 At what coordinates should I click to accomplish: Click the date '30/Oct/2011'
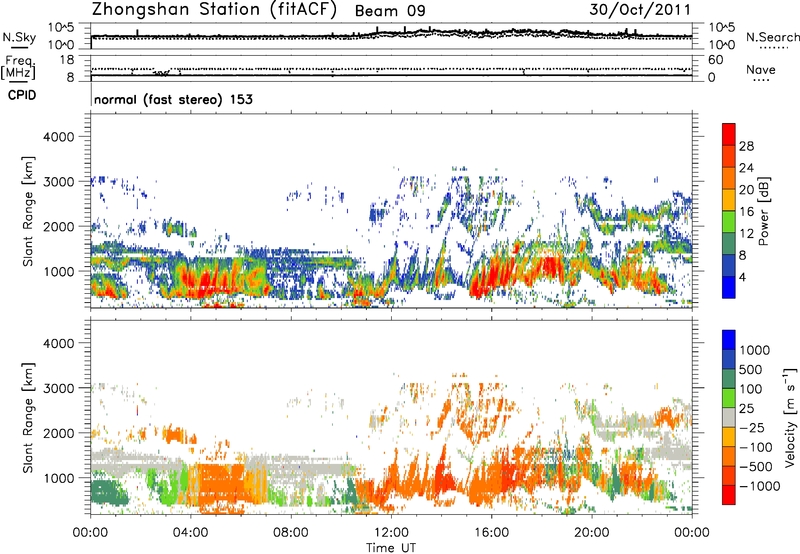(640, 9)
